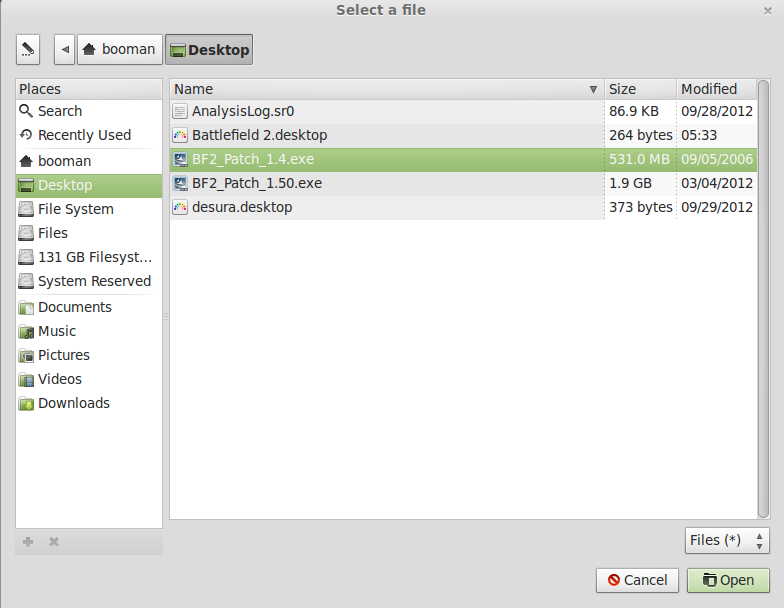Sort files by the Size column

(640, 89)
